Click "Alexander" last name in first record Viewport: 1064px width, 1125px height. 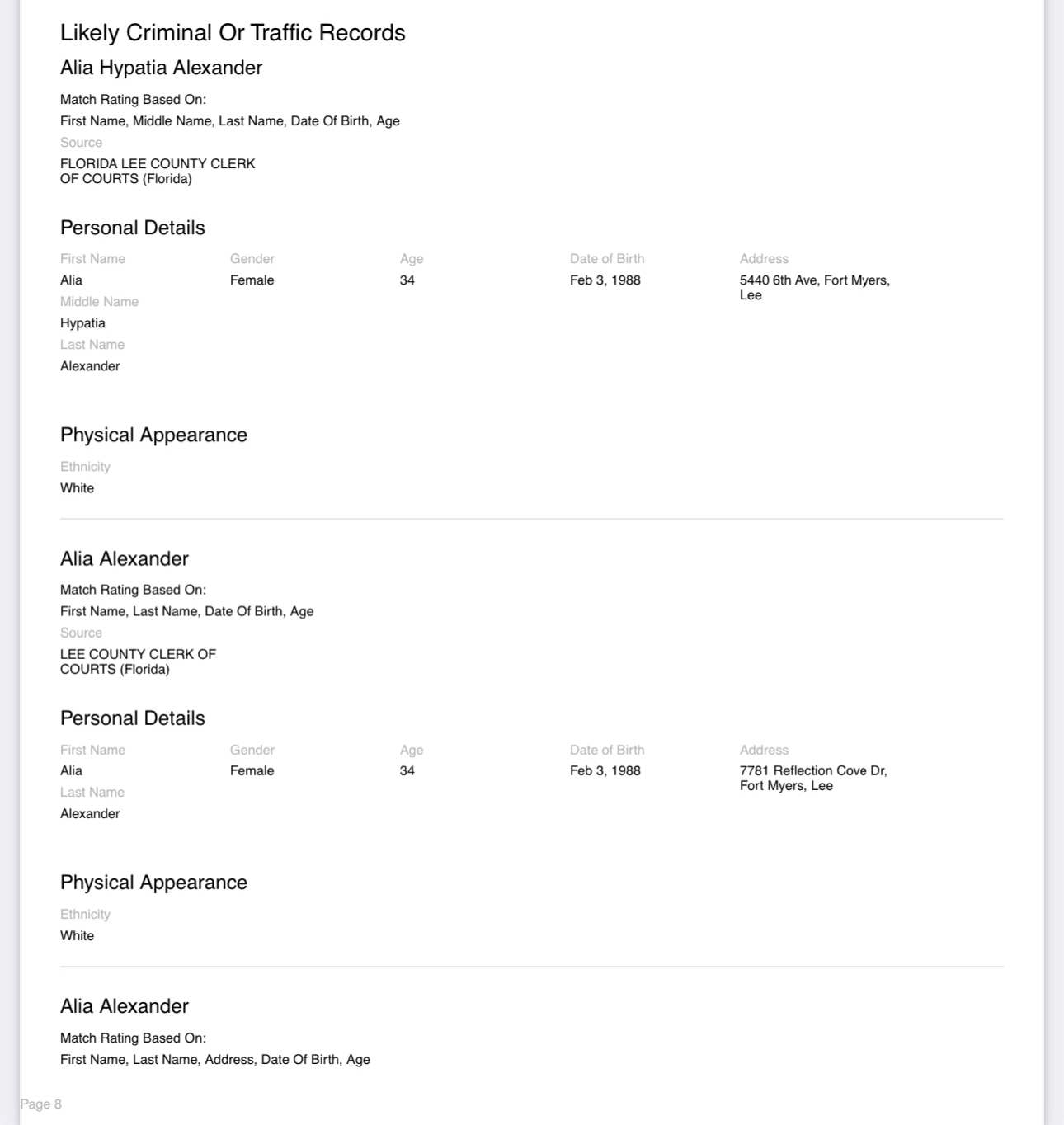click(90, 366)
